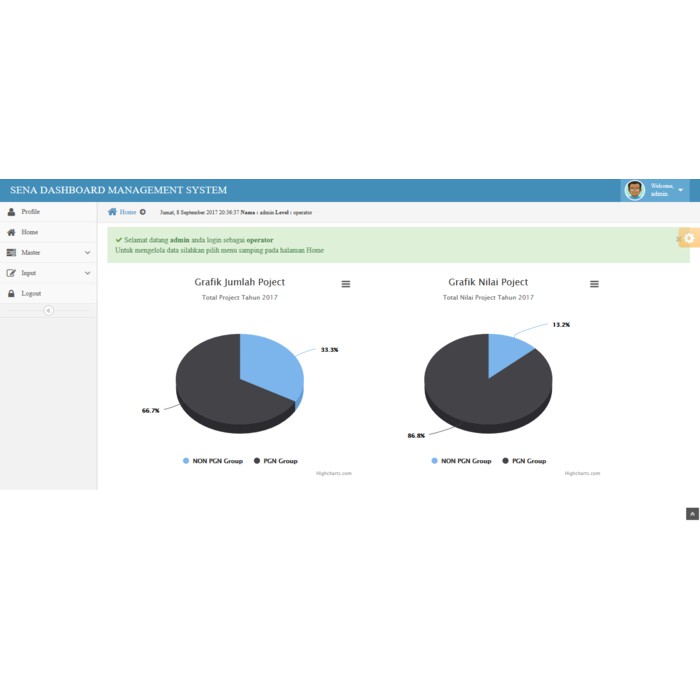
Task: Click the 86.8% data label
Action: tap(416, 436)
